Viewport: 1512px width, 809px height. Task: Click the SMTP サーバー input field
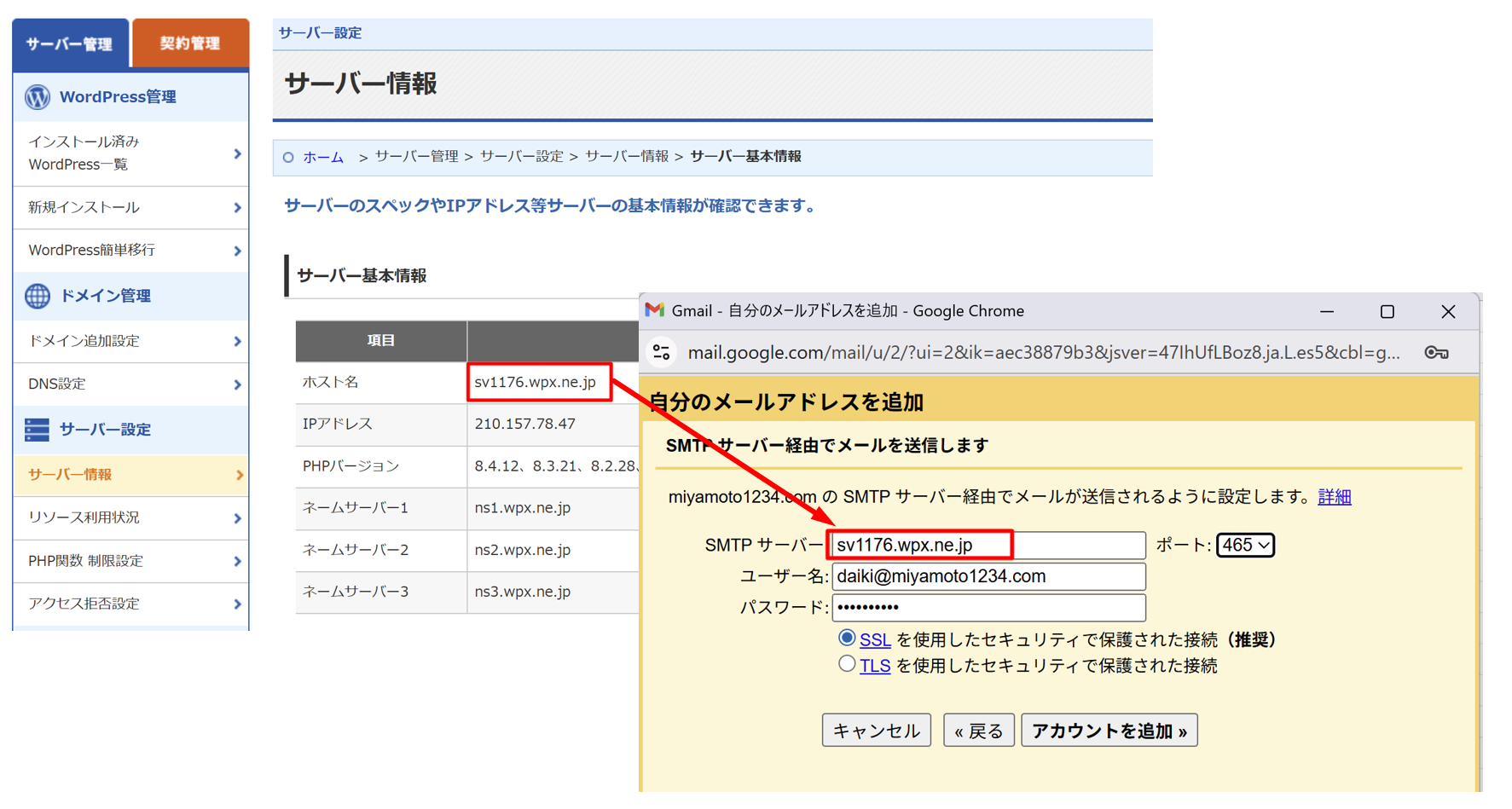pyautogui.click(x=988, y=546)
